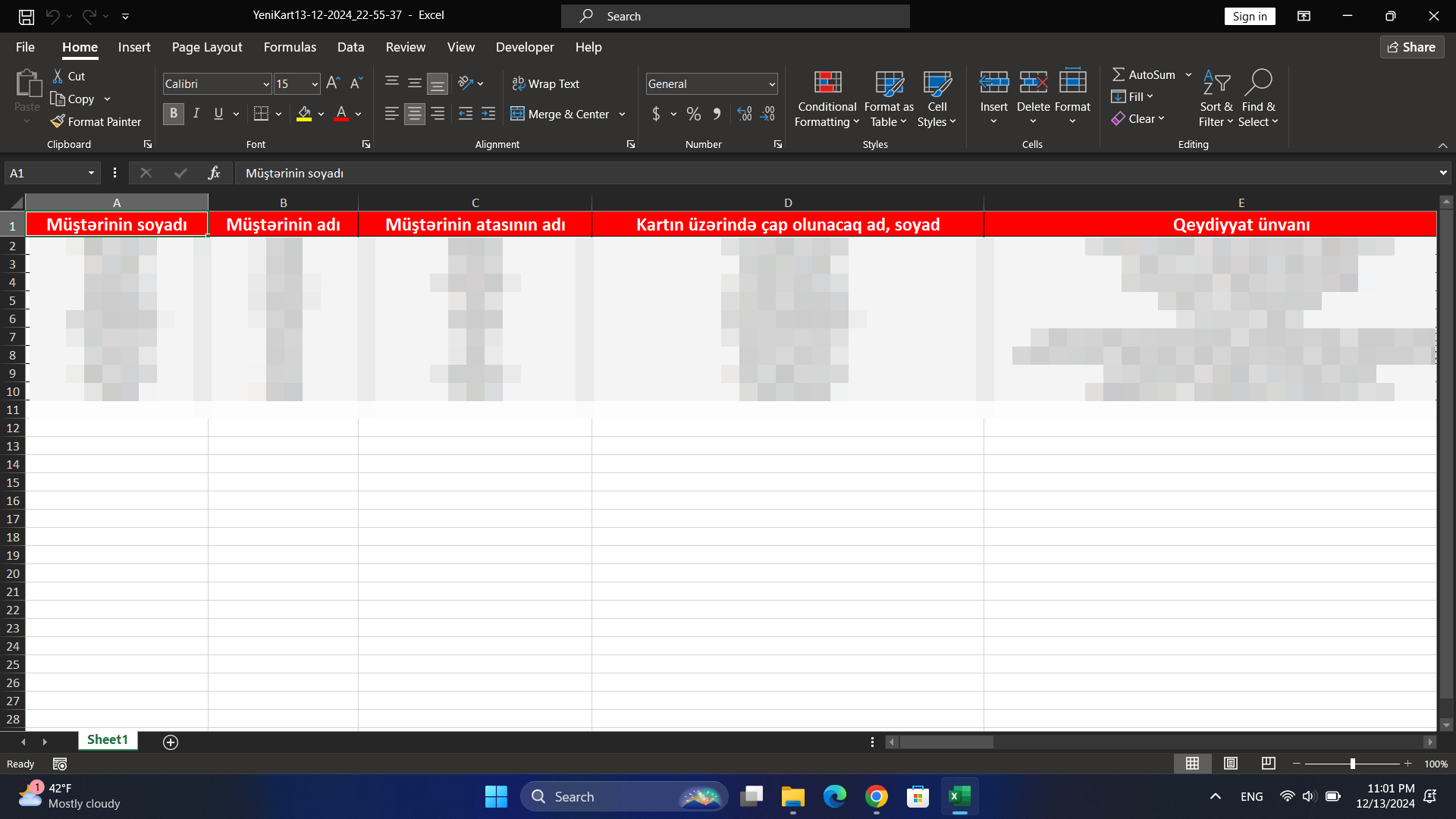Switch to the Page Layout tab

[x=207, y=47]
